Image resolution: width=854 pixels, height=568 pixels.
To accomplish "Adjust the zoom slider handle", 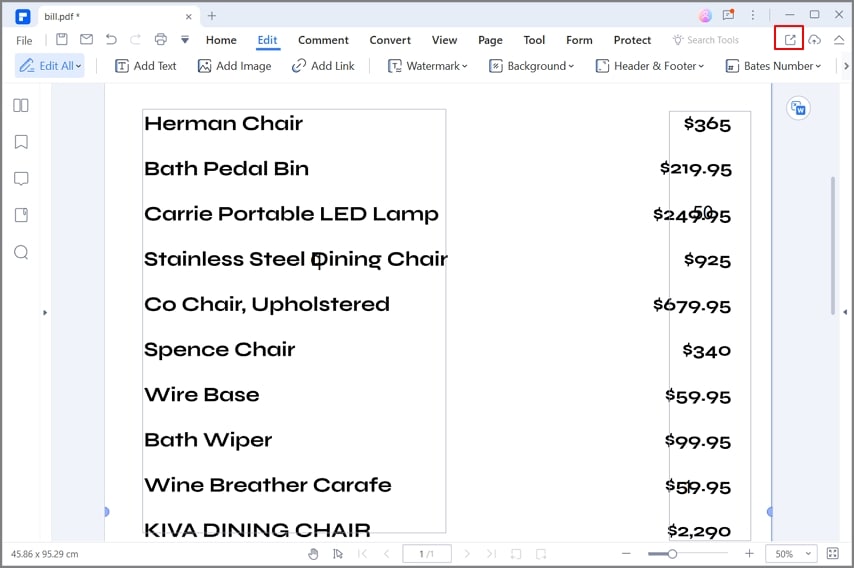I will (672, 554).
